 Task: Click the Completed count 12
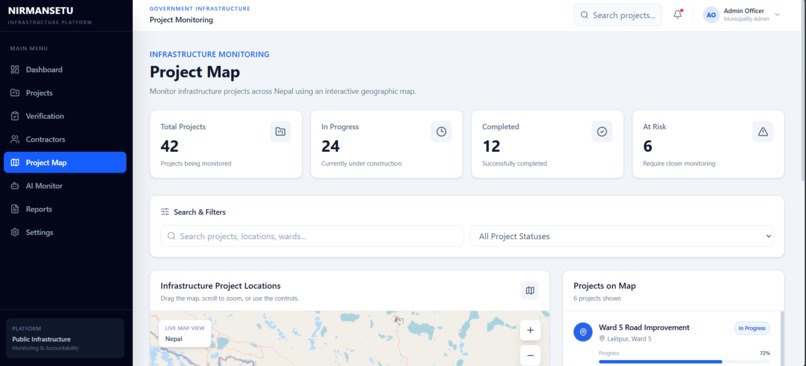[x=491, y=147]
